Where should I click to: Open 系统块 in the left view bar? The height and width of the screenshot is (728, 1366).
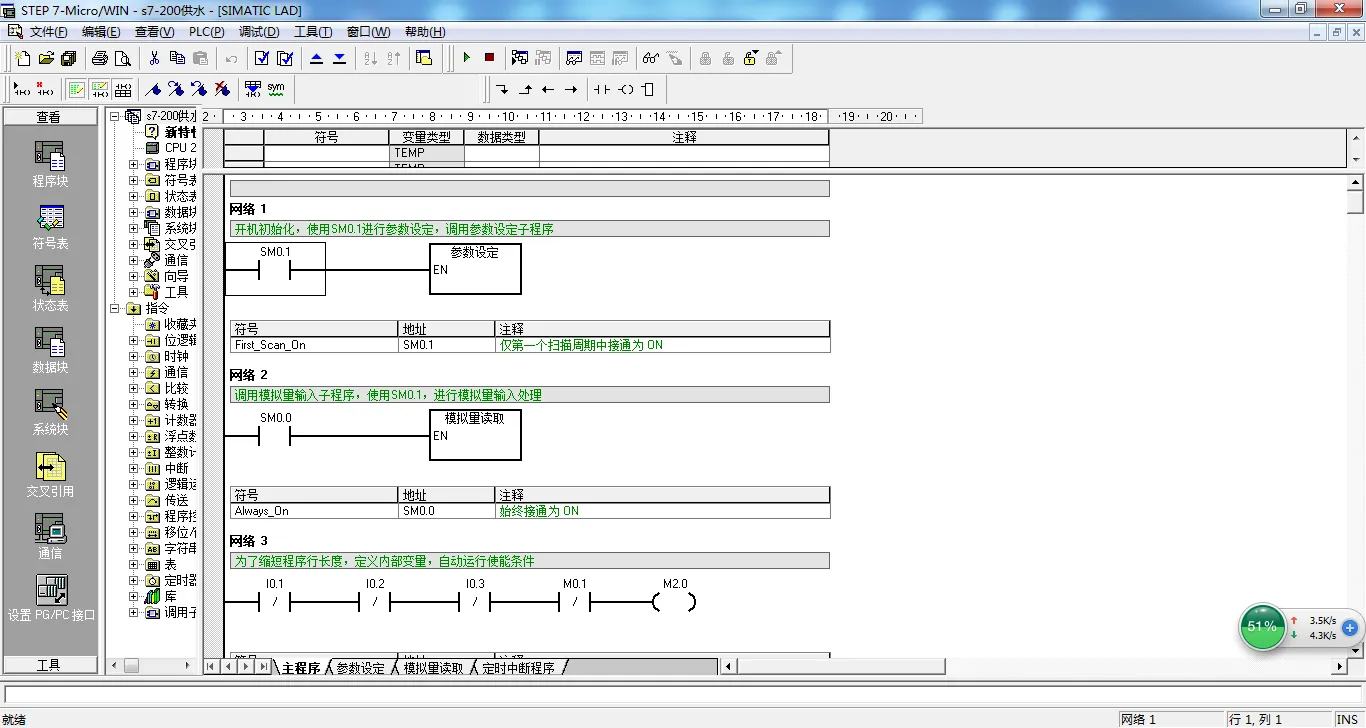click(x=50, y=413)
